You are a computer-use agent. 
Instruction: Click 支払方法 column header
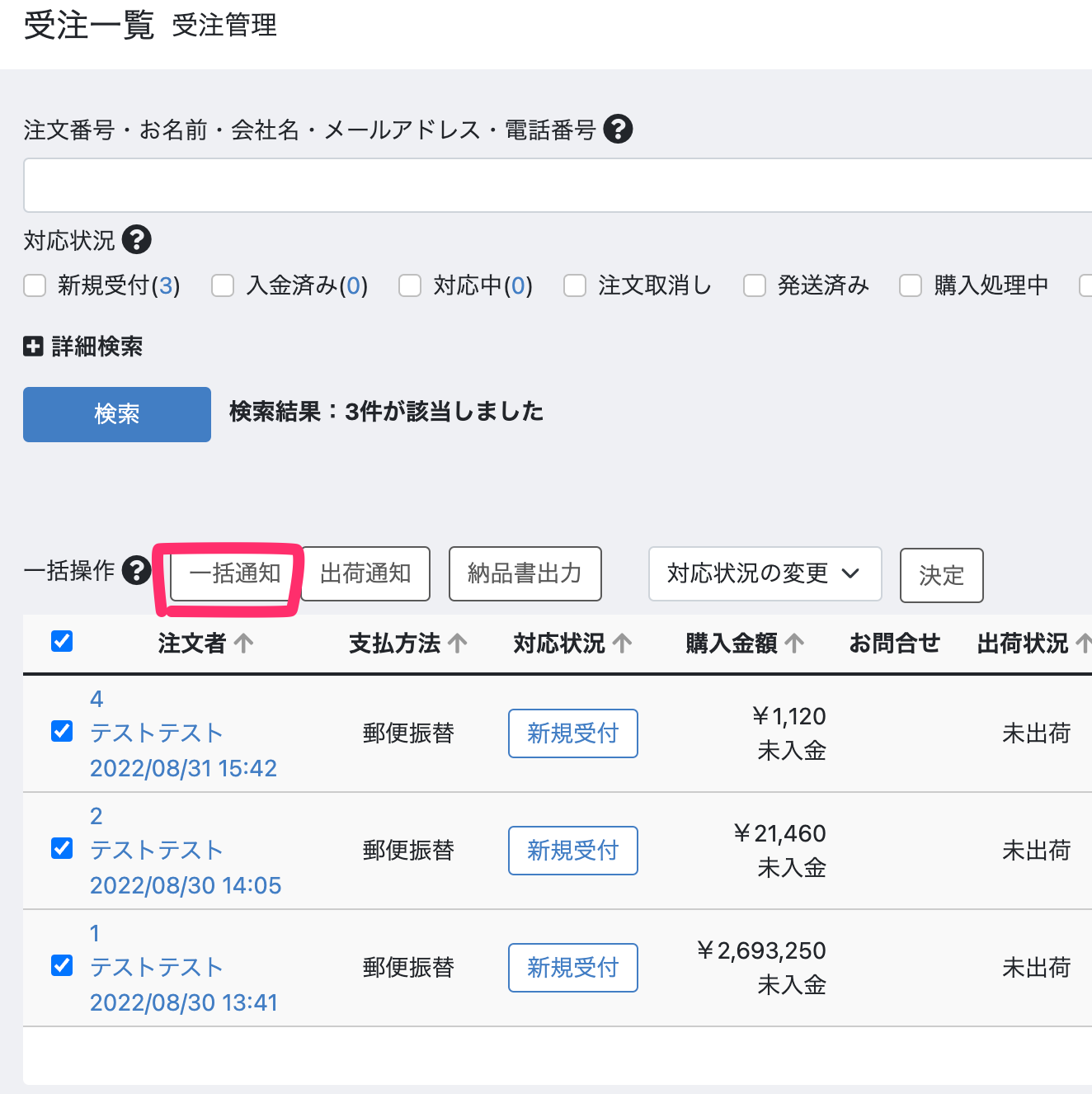click(395, 644)
